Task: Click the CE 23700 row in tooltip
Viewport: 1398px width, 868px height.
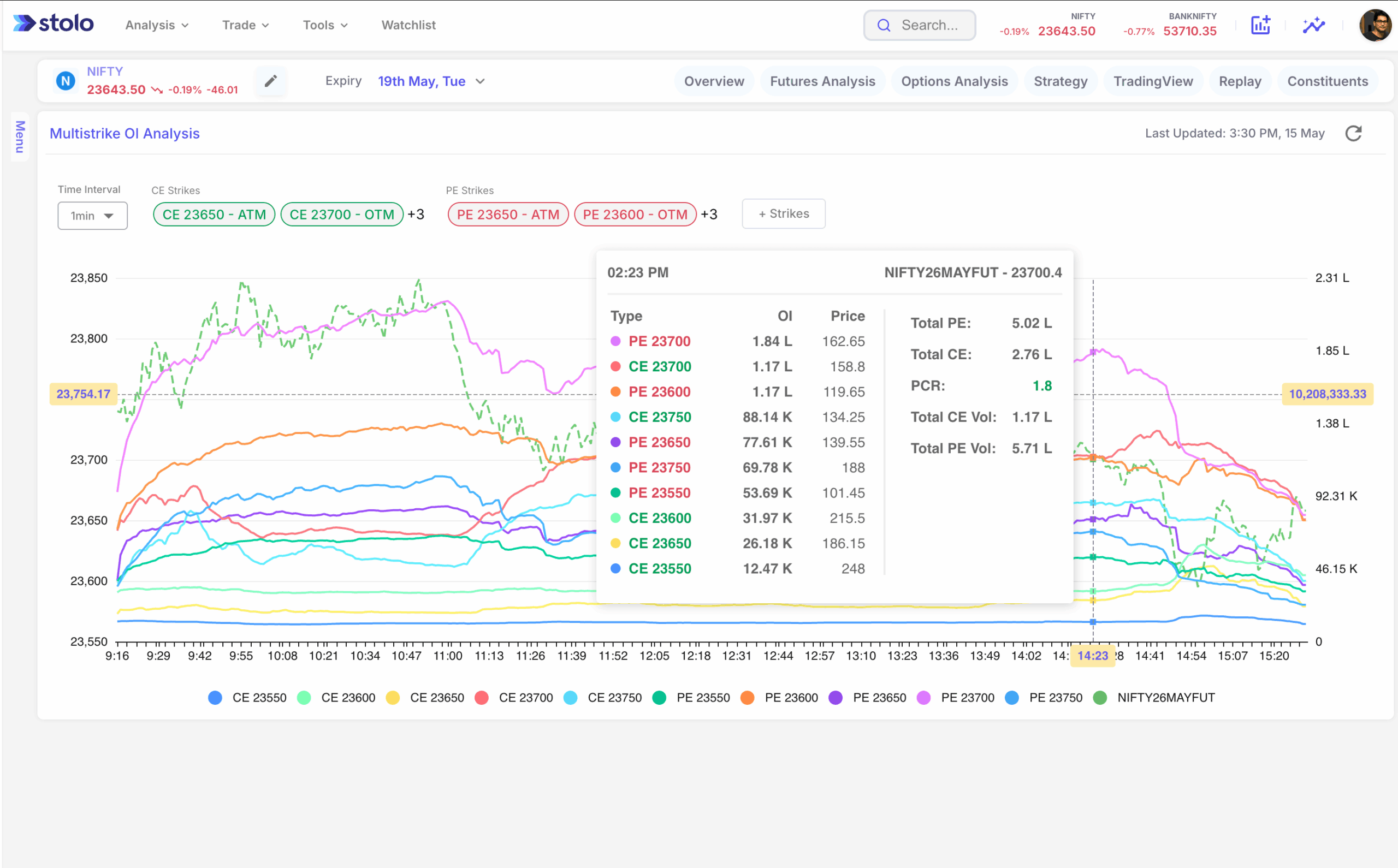Action: coord(737,367)
